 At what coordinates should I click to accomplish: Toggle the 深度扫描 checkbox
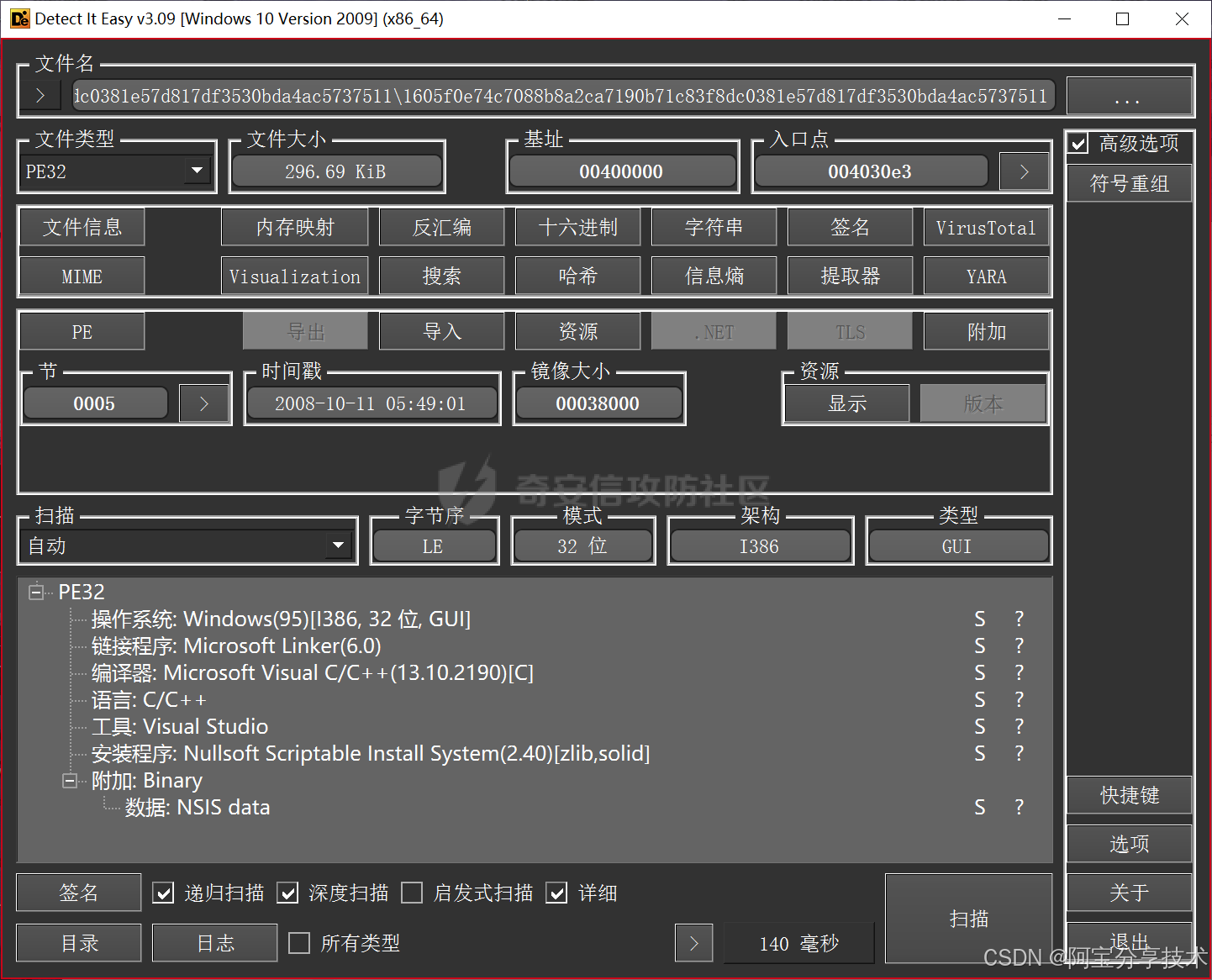[287, 893]
